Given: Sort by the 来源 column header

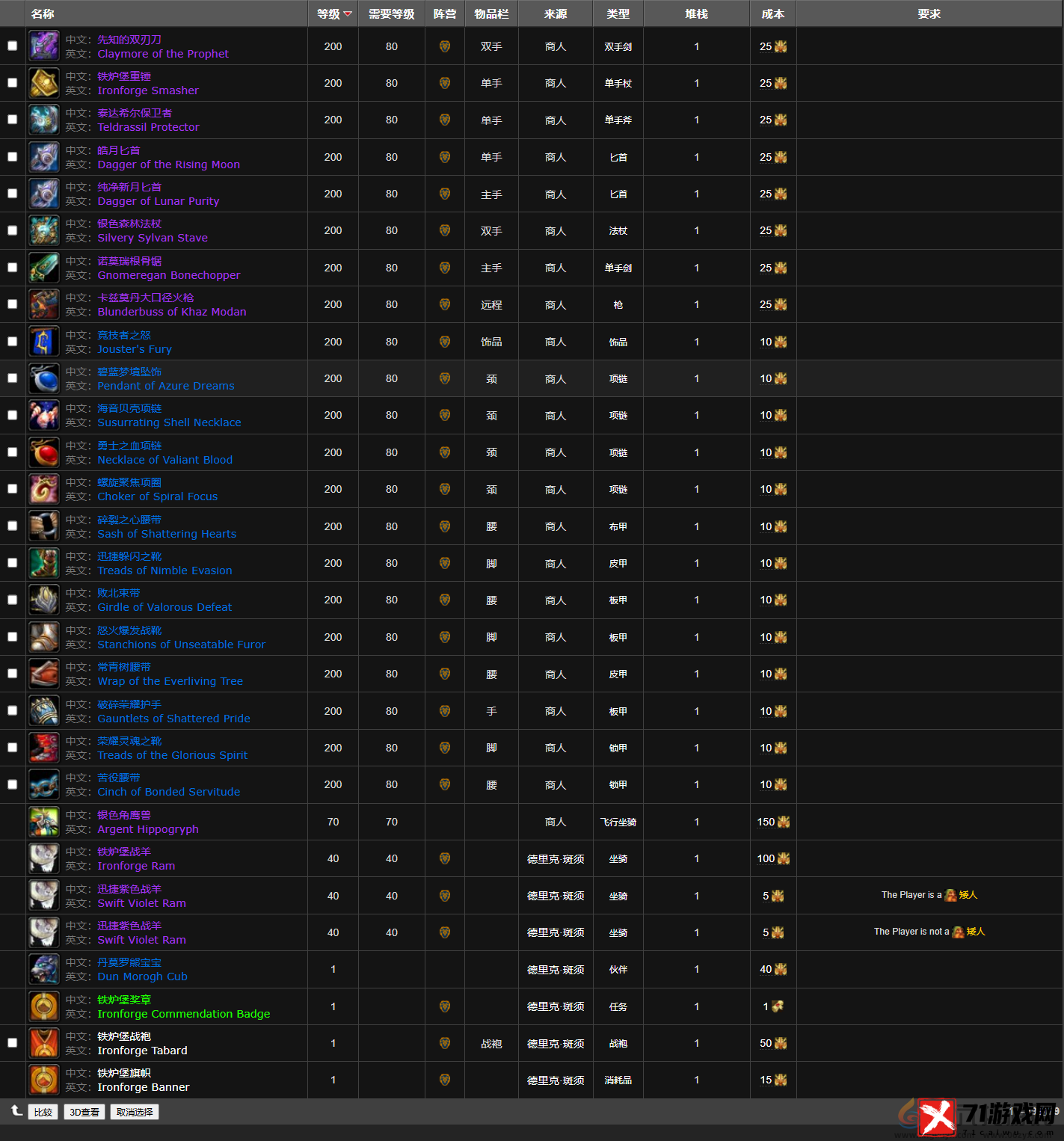Looking at the screenshot, I should point(556,13).
